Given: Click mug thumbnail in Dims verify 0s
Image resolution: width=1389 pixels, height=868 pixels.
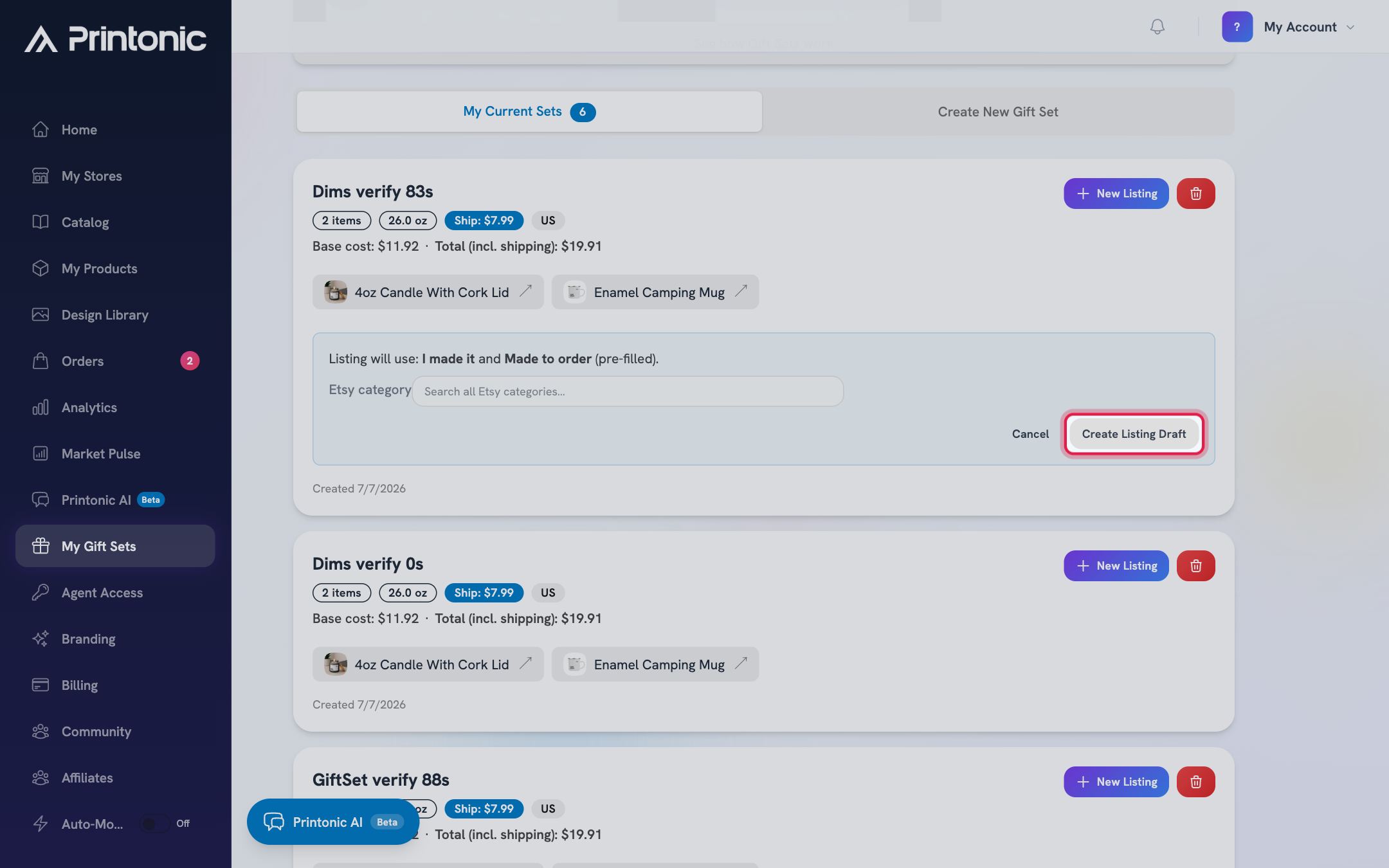Looking at the screenshot, I should point(575,664).
